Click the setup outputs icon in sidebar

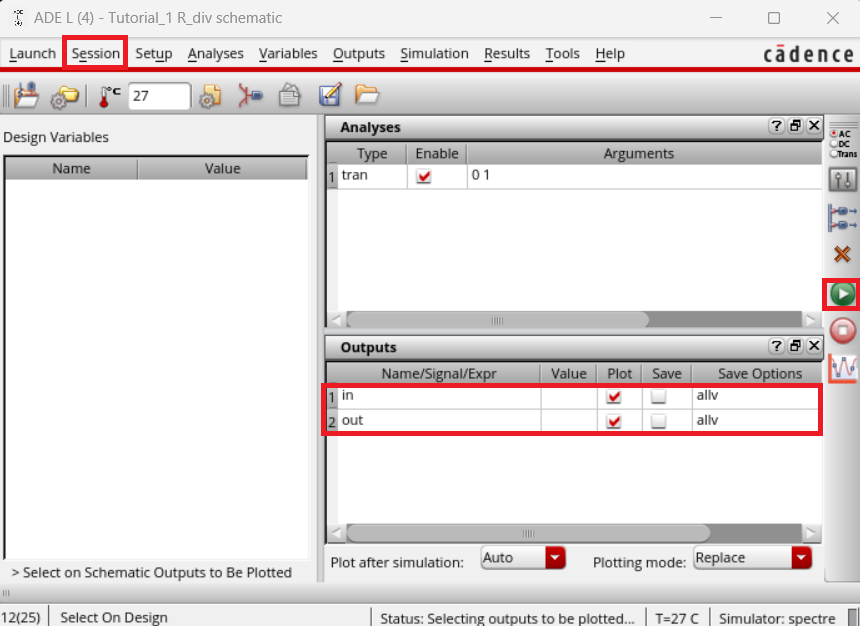pyautogui.click(x=842, y=217)
